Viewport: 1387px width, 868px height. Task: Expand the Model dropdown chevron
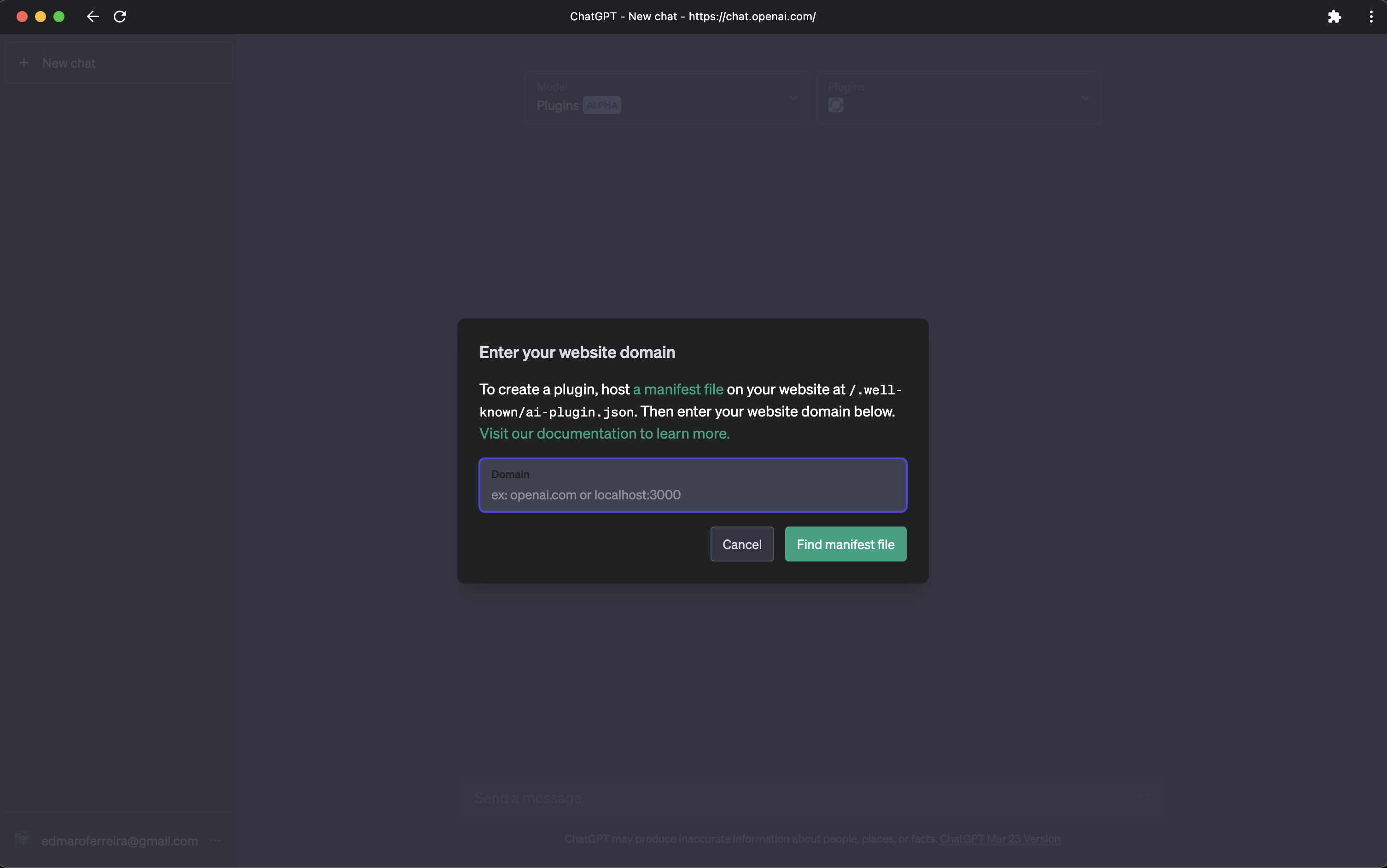tap(793, 98)
